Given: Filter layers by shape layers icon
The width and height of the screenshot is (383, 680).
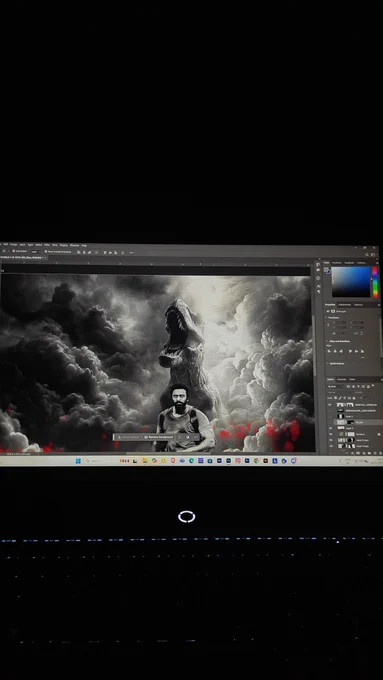Looking at the screenshot, I should click(363, 386).
